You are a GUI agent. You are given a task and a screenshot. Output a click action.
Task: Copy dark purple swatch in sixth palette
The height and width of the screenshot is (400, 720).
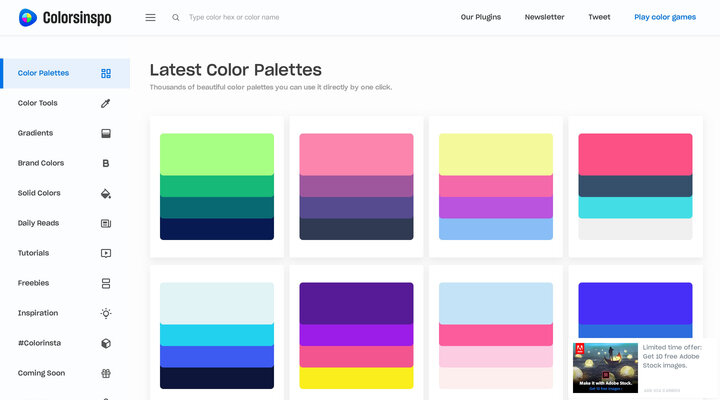[356, 303]
